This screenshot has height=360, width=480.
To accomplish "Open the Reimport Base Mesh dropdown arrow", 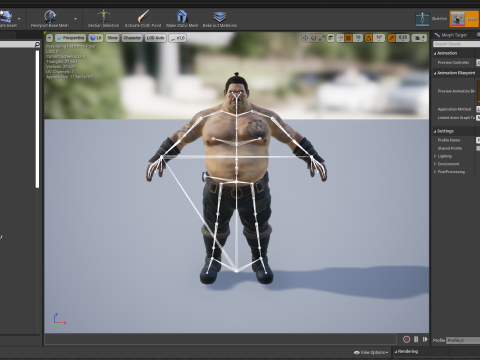I will click(x=75, y=19).
